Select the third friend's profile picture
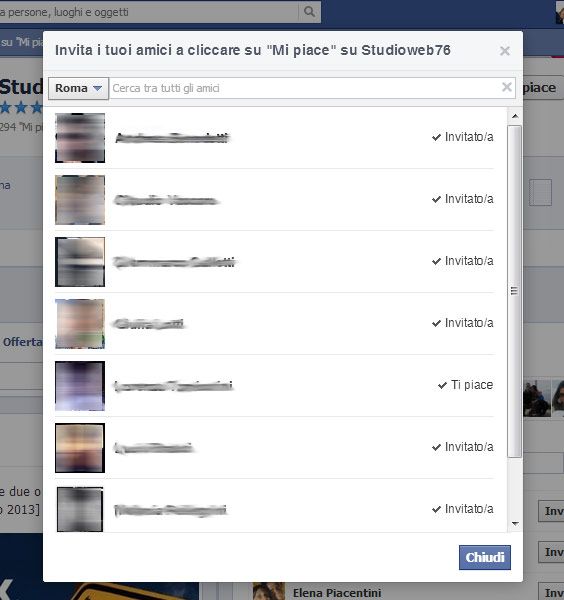The width and height of the screenshot is (564, 600). click(80, 262)
